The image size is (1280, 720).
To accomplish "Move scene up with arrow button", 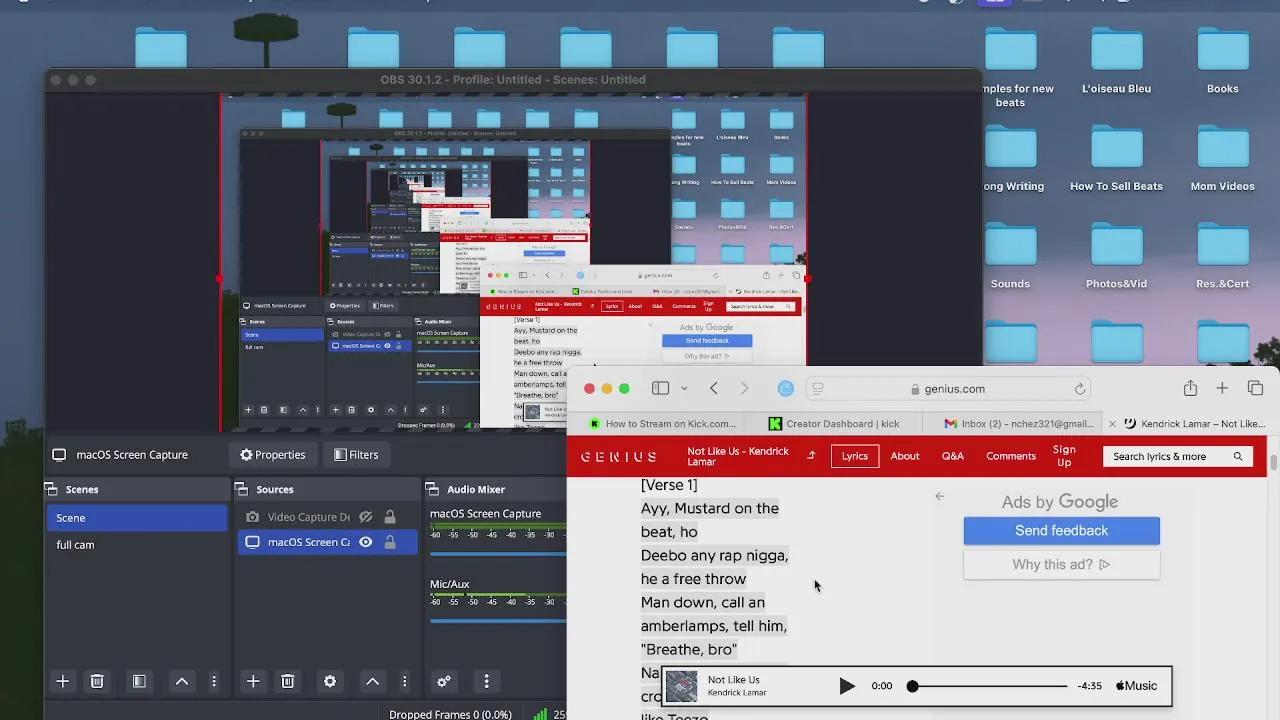I will [182, 681].
